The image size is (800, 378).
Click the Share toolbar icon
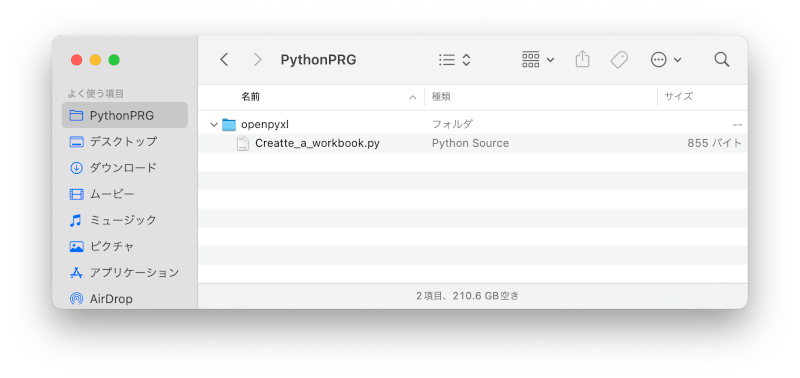(582, 59)
